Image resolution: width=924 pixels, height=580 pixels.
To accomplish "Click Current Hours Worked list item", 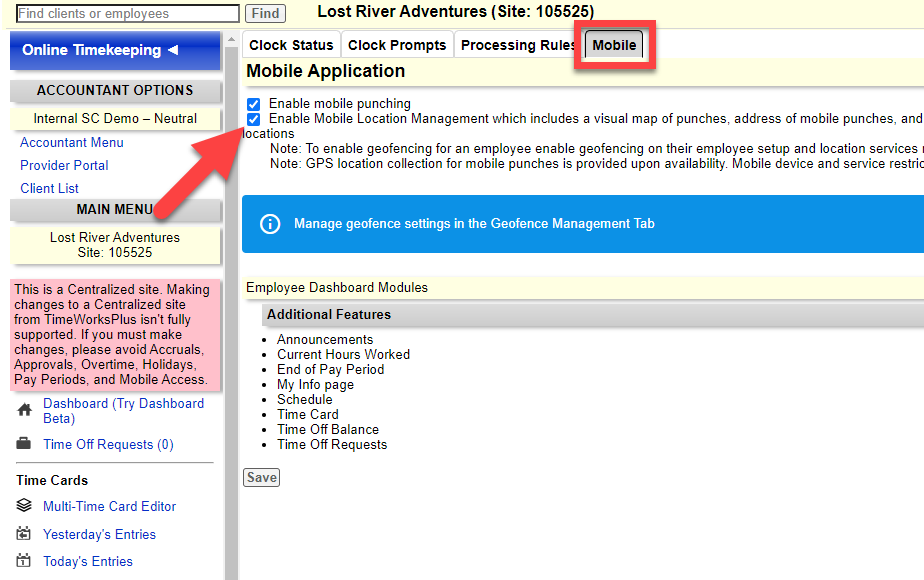I will tap(344, 354).
